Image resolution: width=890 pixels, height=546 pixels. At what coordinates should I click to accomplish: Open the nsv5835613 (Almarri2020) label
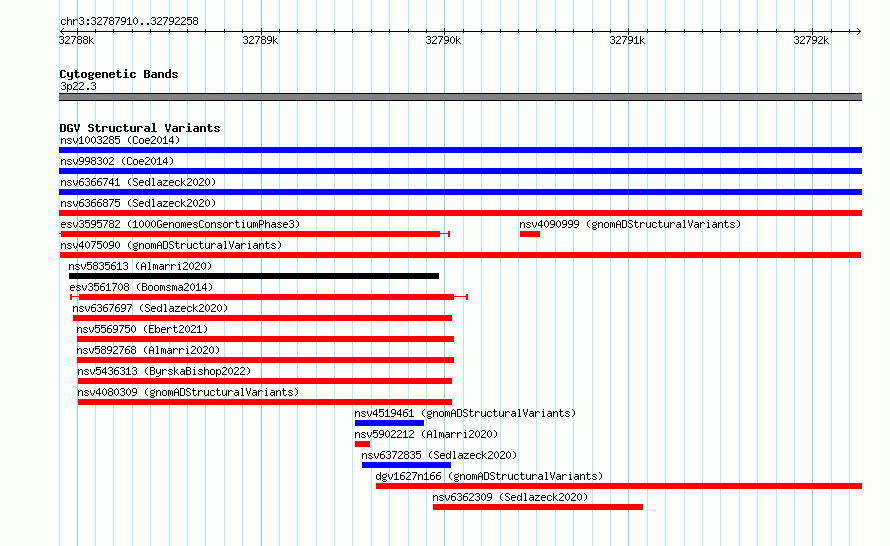pyautogui.click(x=140, y=266)
